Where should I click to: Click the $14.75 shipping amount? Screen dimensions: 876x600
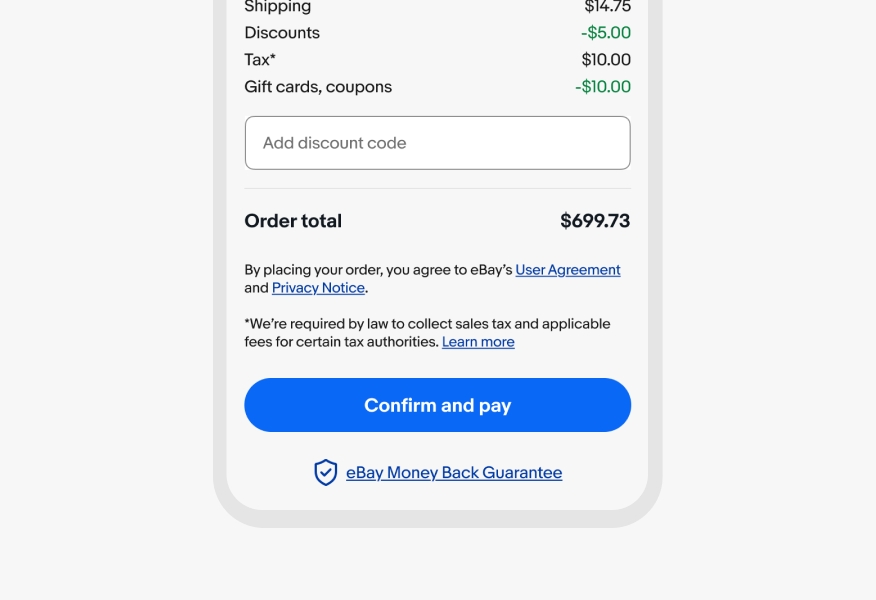(x=606, y=8)
